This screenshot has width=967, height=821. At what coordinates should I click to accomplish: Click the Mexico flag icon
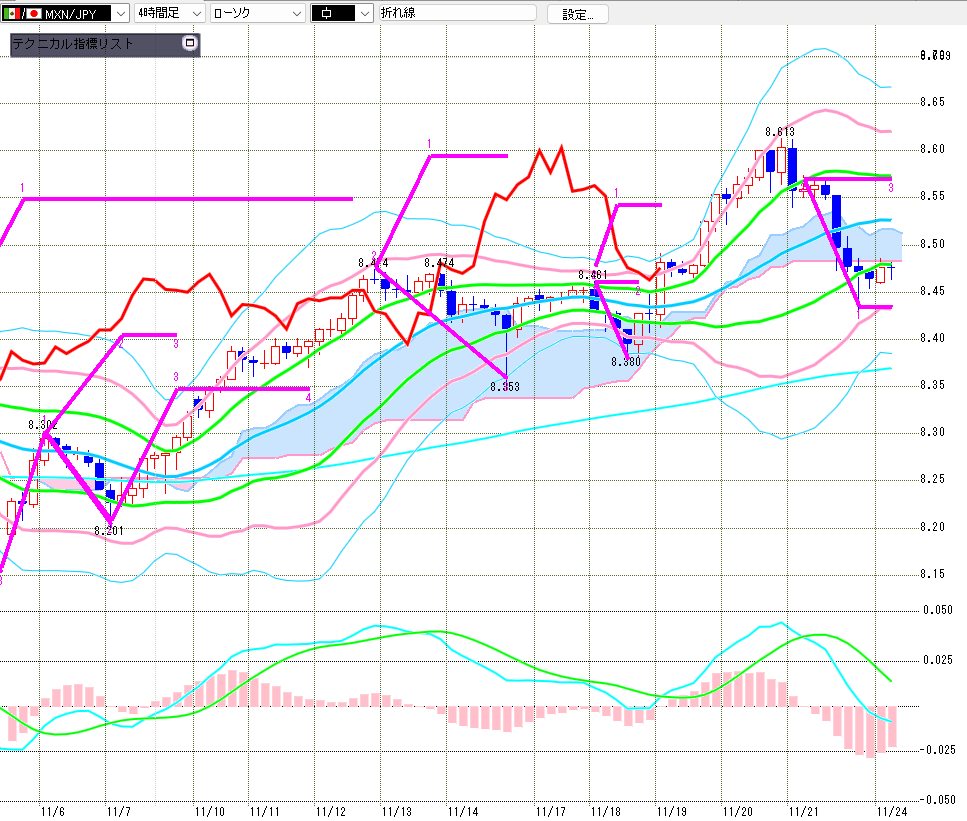pos(12,14)
